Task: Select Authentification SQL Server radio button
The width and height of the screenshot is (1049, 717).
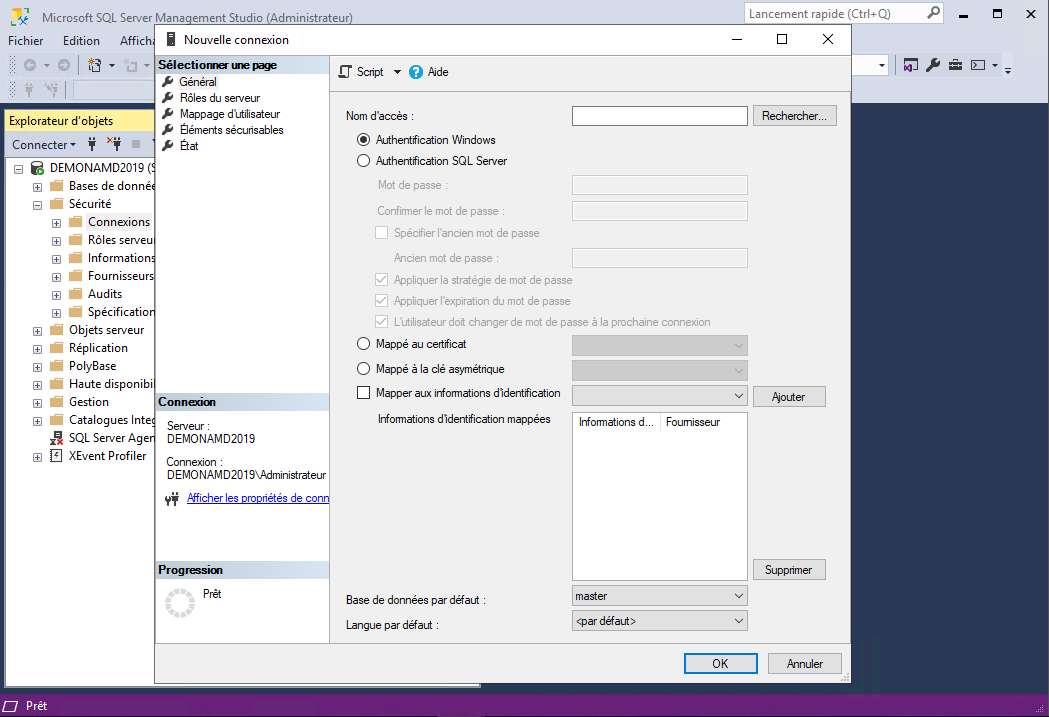Action: [x=363, y=161]
